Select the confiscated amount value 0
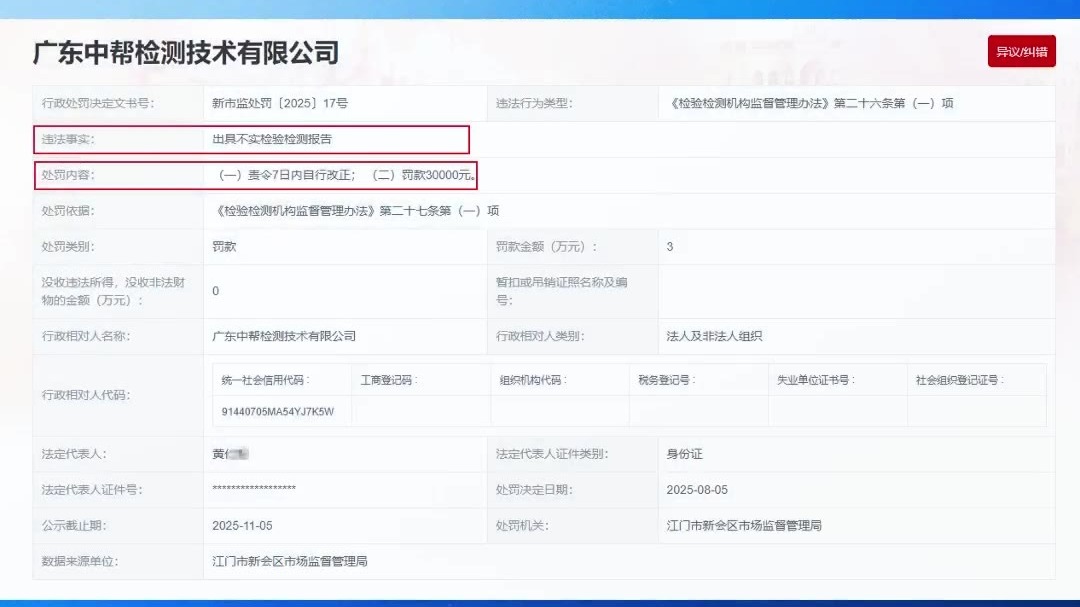 click(216, 291)
